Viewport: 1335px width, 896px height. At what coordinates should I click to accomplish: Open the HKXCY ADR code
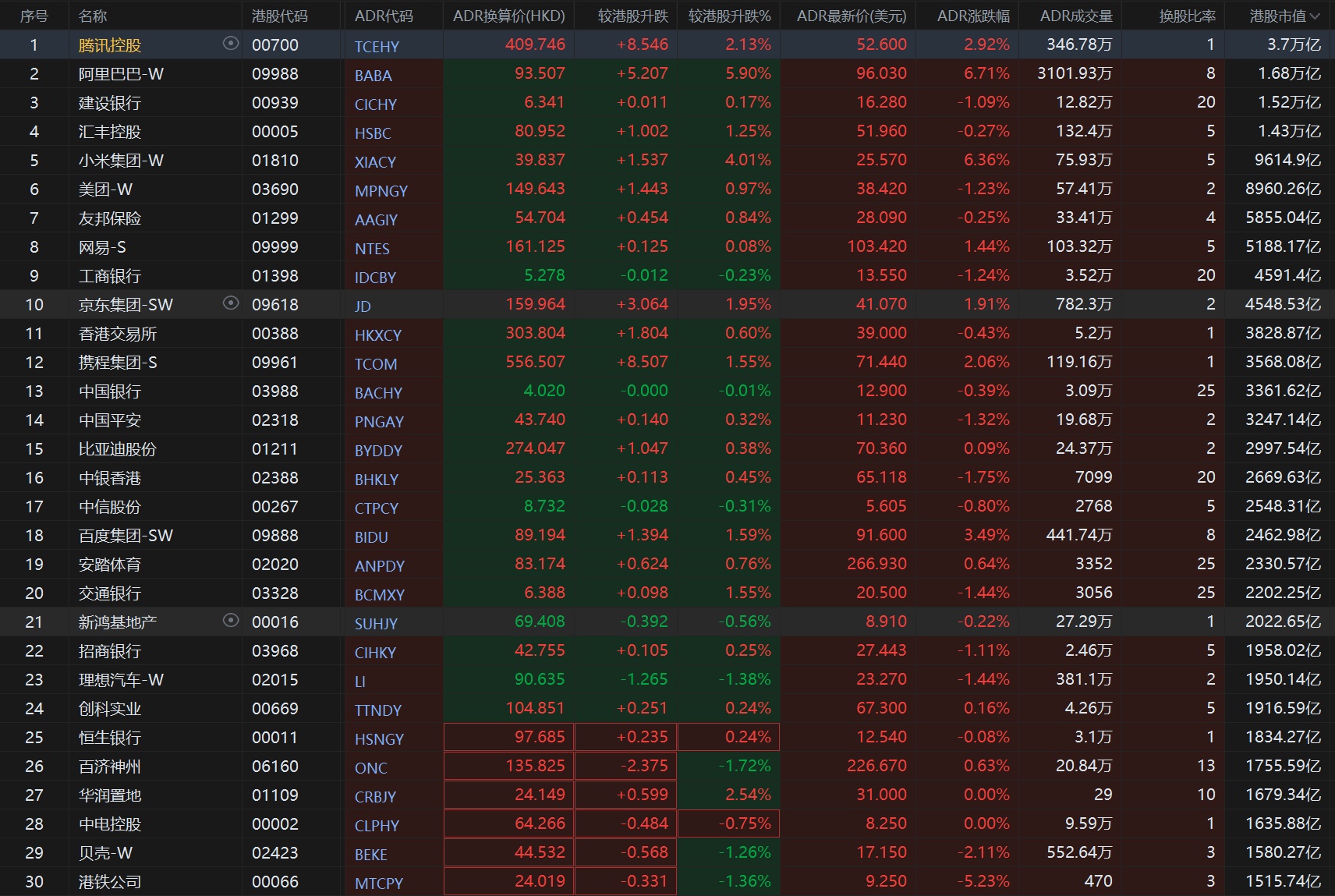(378, 335)
